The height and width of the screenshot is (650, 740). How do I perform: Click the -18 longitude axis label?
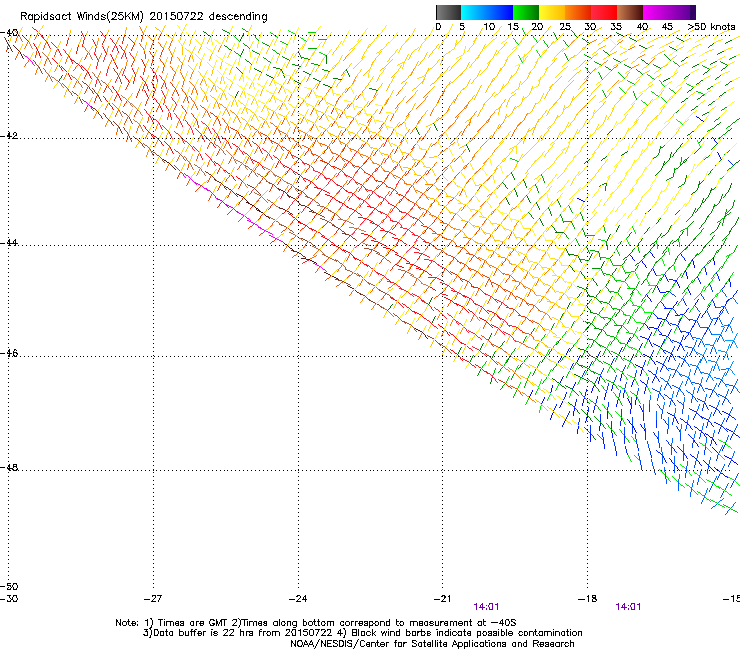(x=588, y=599)
